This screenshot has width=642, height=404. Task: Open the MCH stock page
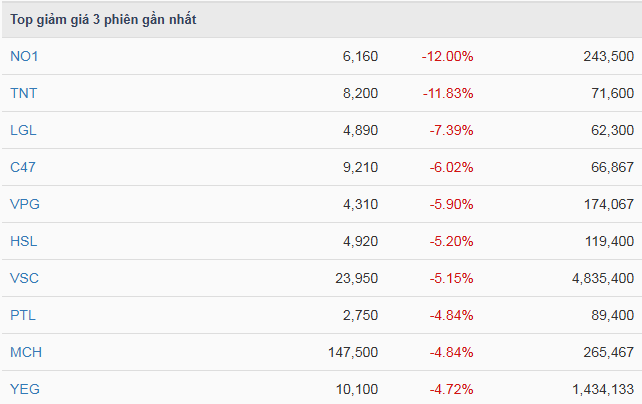point(26,352)
